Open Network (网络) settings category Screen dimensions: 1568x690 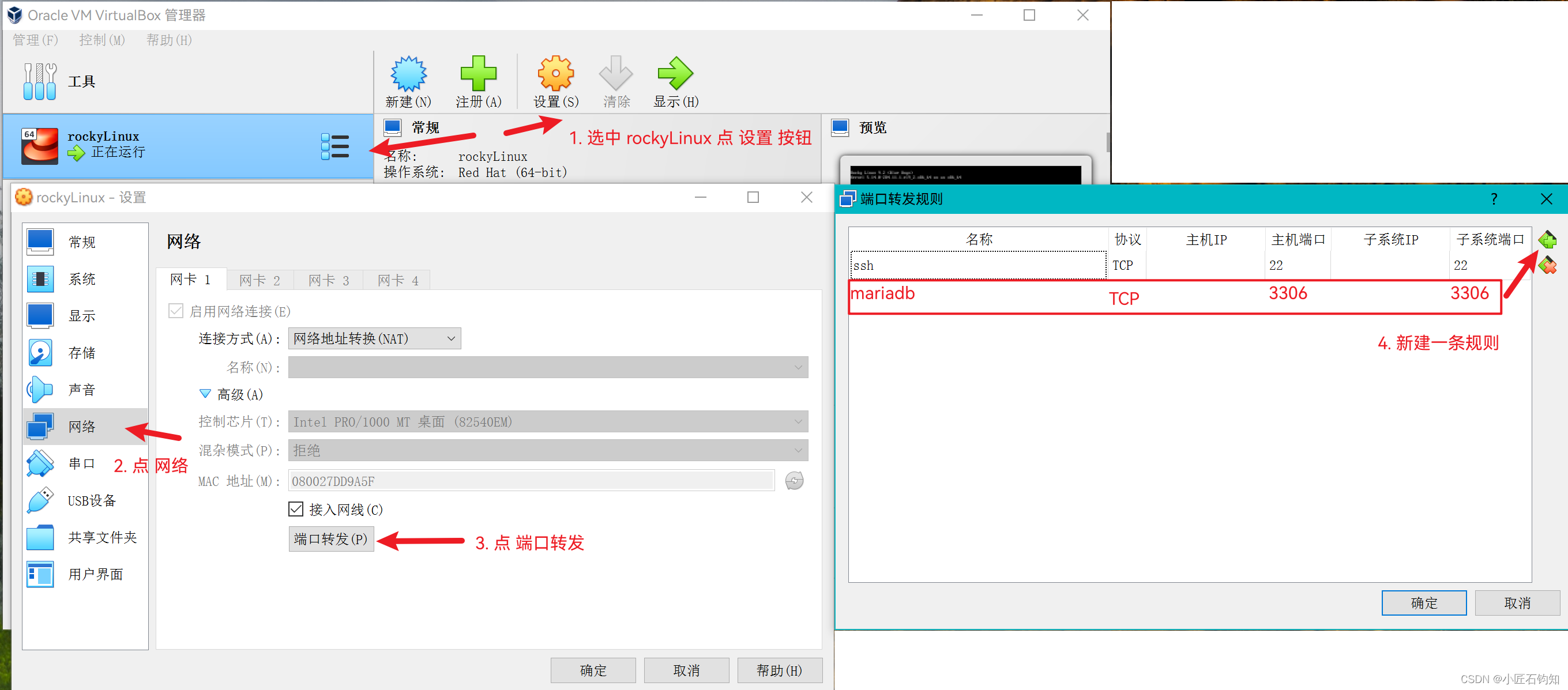pos(85,427)
